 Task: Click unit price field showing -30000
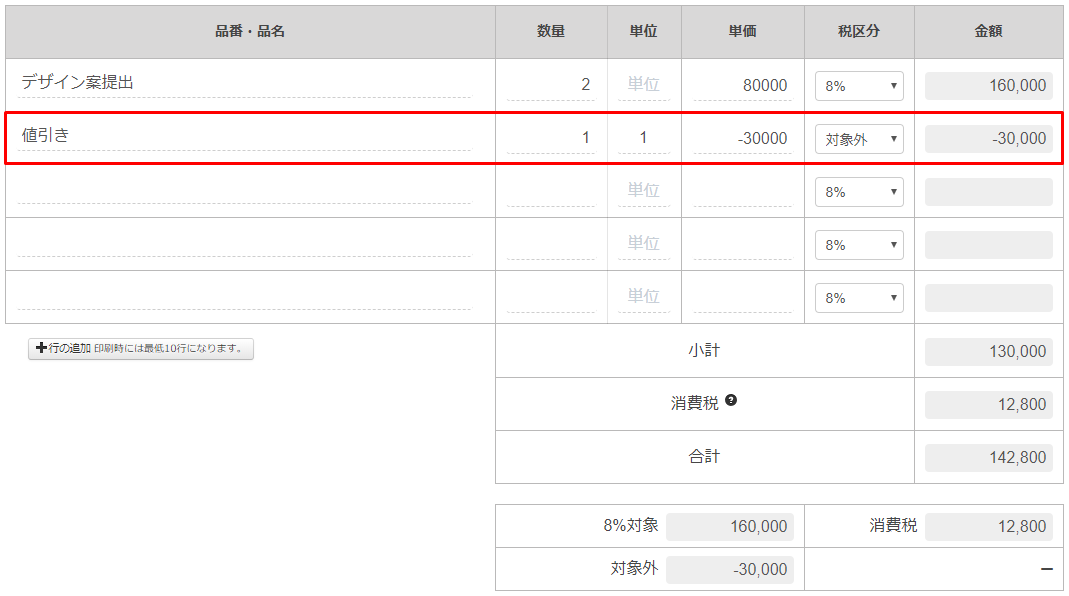pos(743,139)
